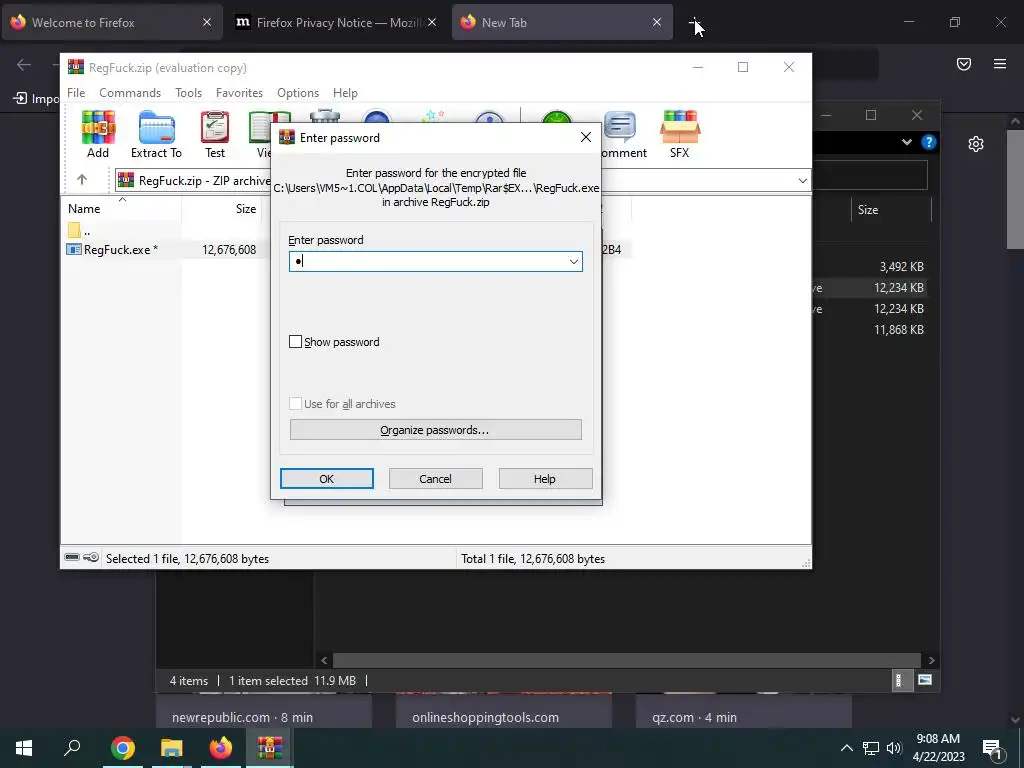1024x768 pixels.
Task: Click the blue help icon in Explorer window
Action: 928,142
